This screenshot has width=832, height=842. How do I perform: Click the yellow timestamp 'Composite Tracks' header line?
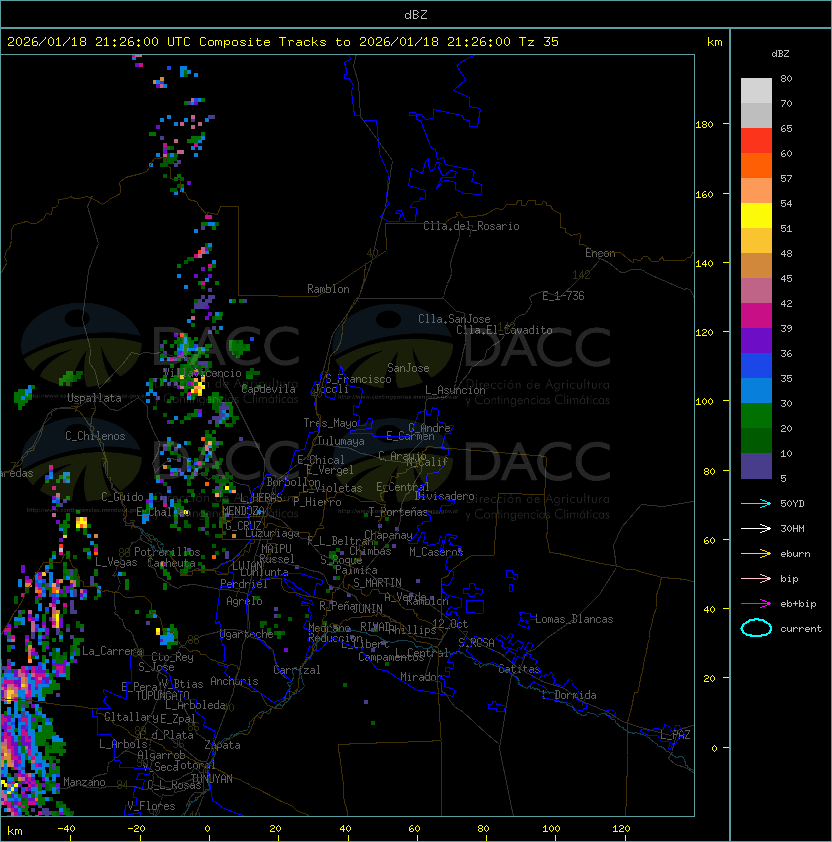click(283, 42)
